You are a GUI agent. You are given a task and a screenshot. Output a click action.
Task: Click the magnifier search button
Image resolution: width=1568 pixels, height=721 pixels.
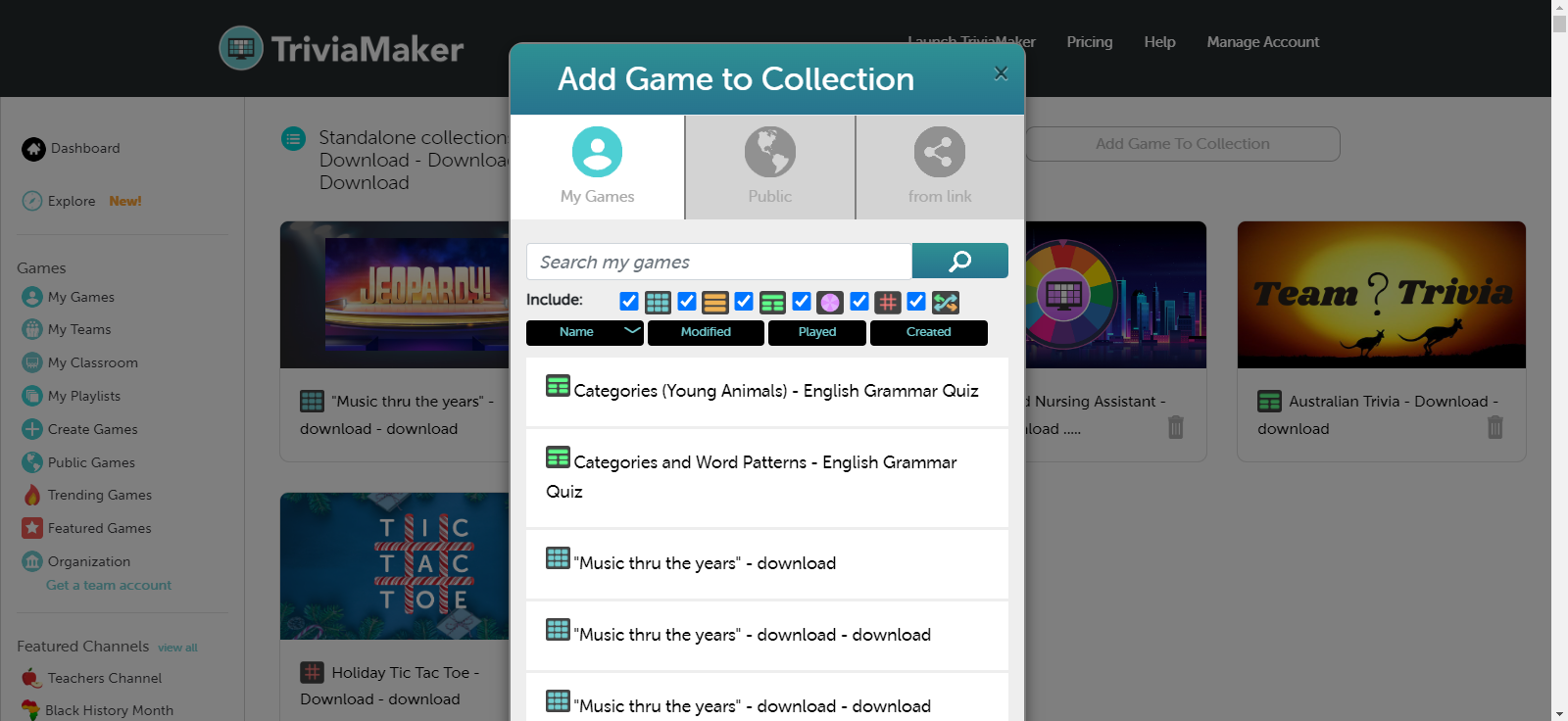(x=959, y=261)
